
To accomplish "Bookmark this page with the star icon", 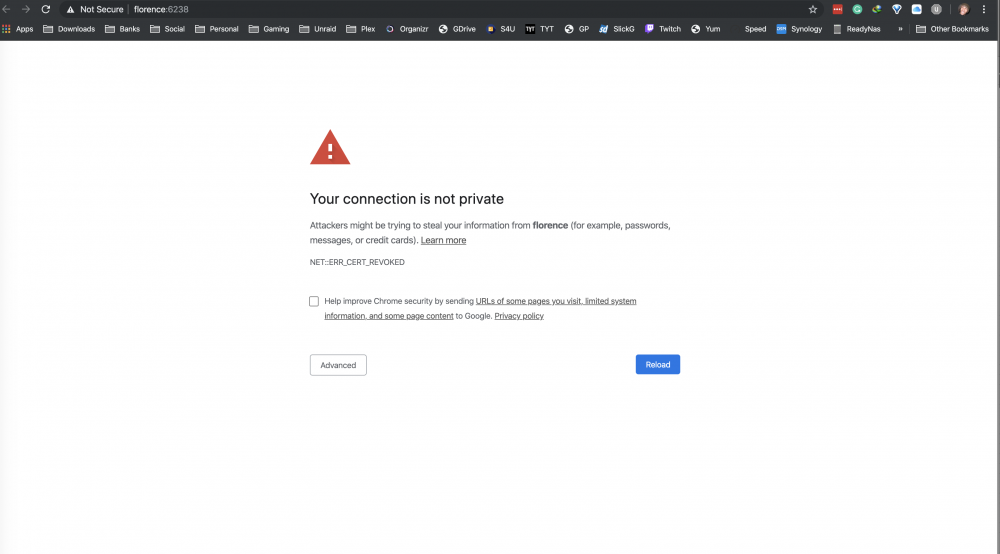I will point(812,10).
